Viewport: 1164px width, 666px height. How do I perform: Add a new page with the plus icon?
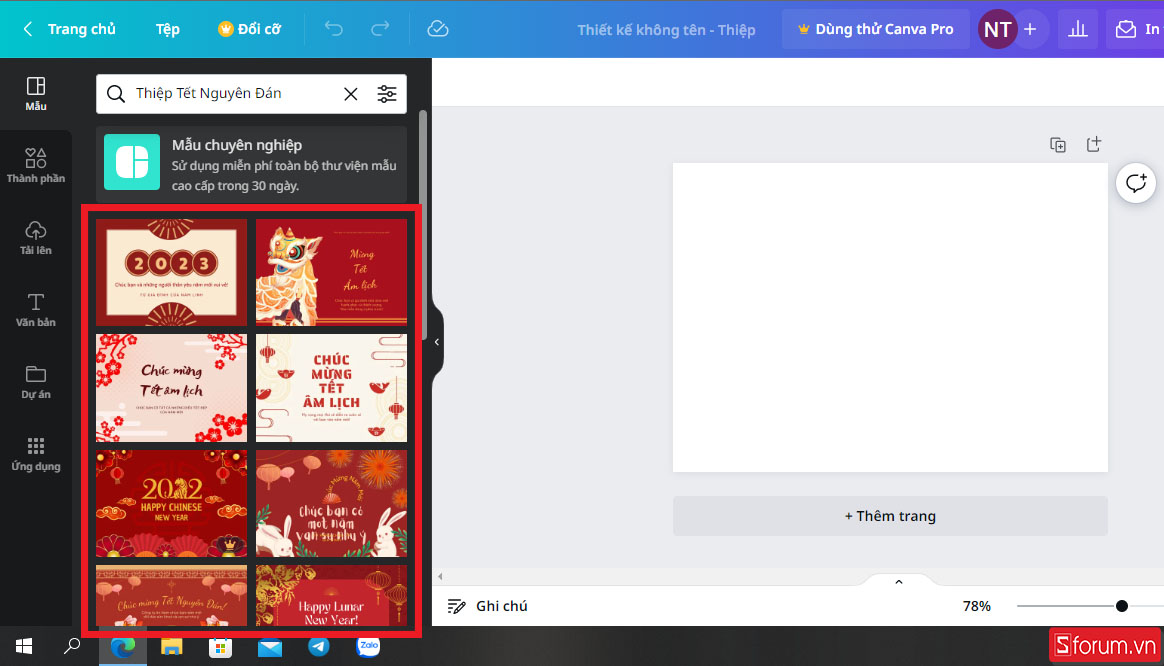click(x=1093, y=145)
